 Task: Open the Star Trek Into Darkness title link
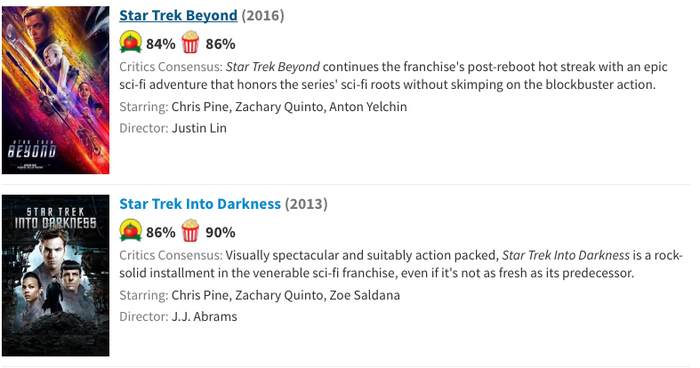tap(200, 204)
